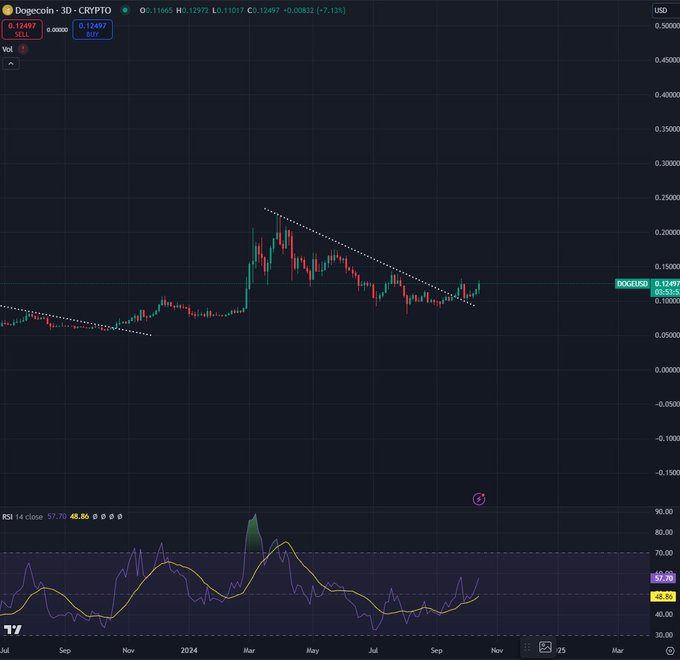Open the Dogecoin · 3D · CRYPTO symbol title
Image resolution: width=680 pixels, height=660 pixels.
pos(63,10)
